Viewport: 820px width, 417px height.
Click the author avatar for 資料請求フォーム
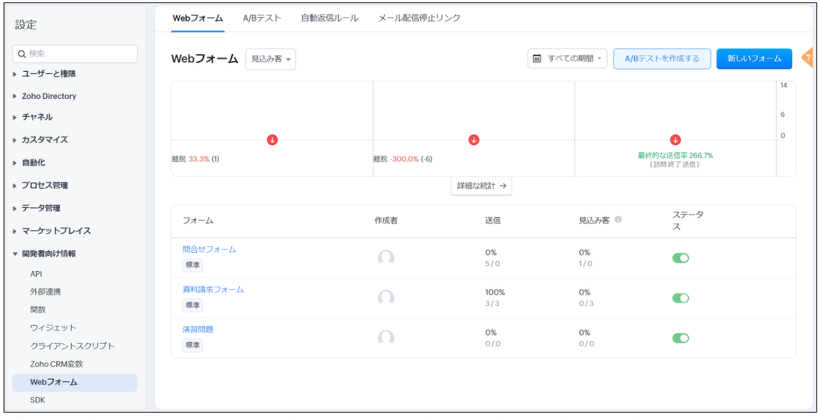point(386,297)
